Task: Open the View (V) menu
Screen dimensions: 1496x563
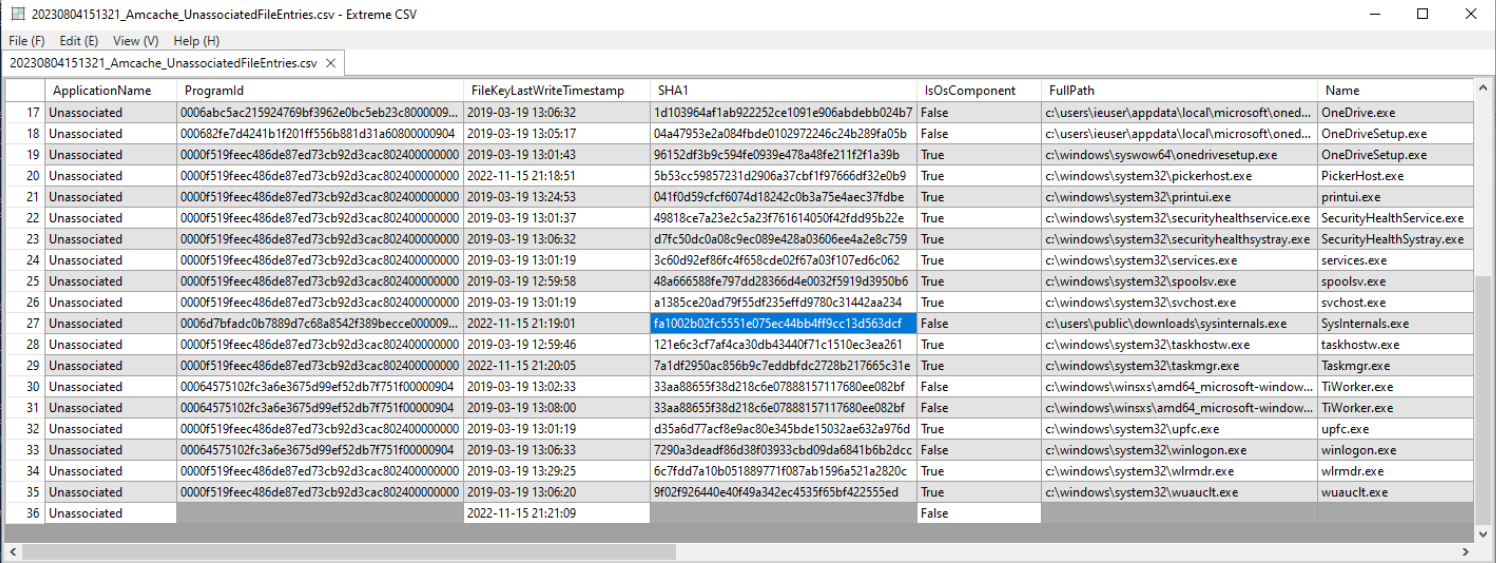Action: tap(135, 41)
